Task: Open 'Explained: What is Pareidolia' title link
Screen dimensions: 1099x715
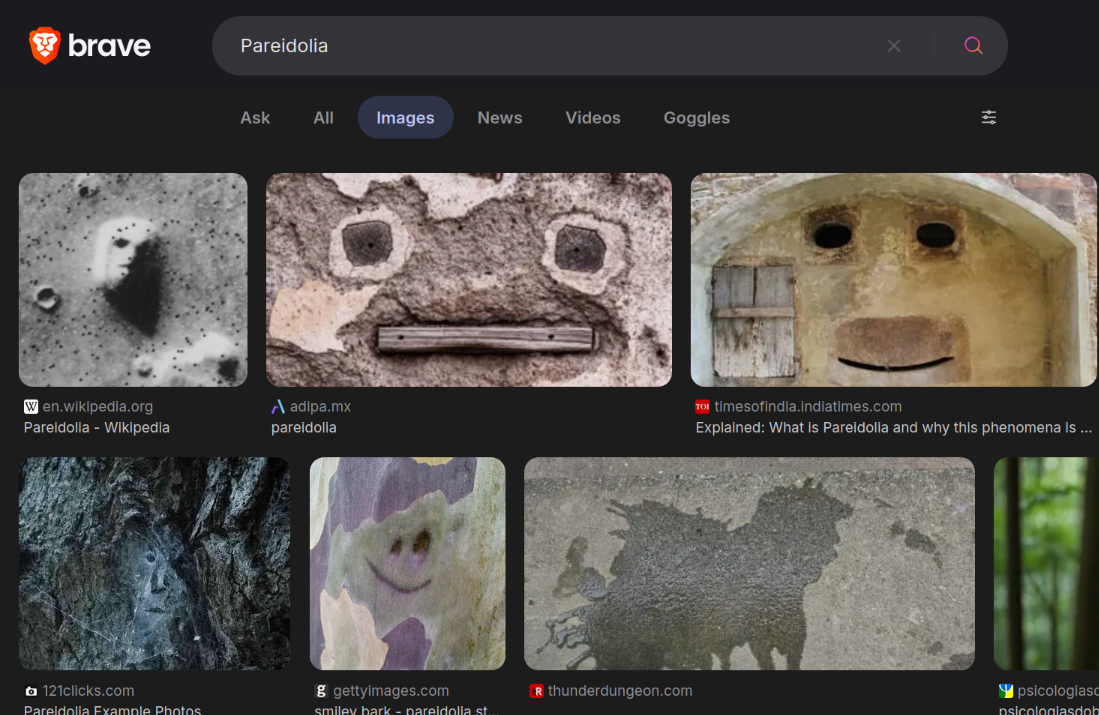Action: pyautogui.click(x=894, y=428)
